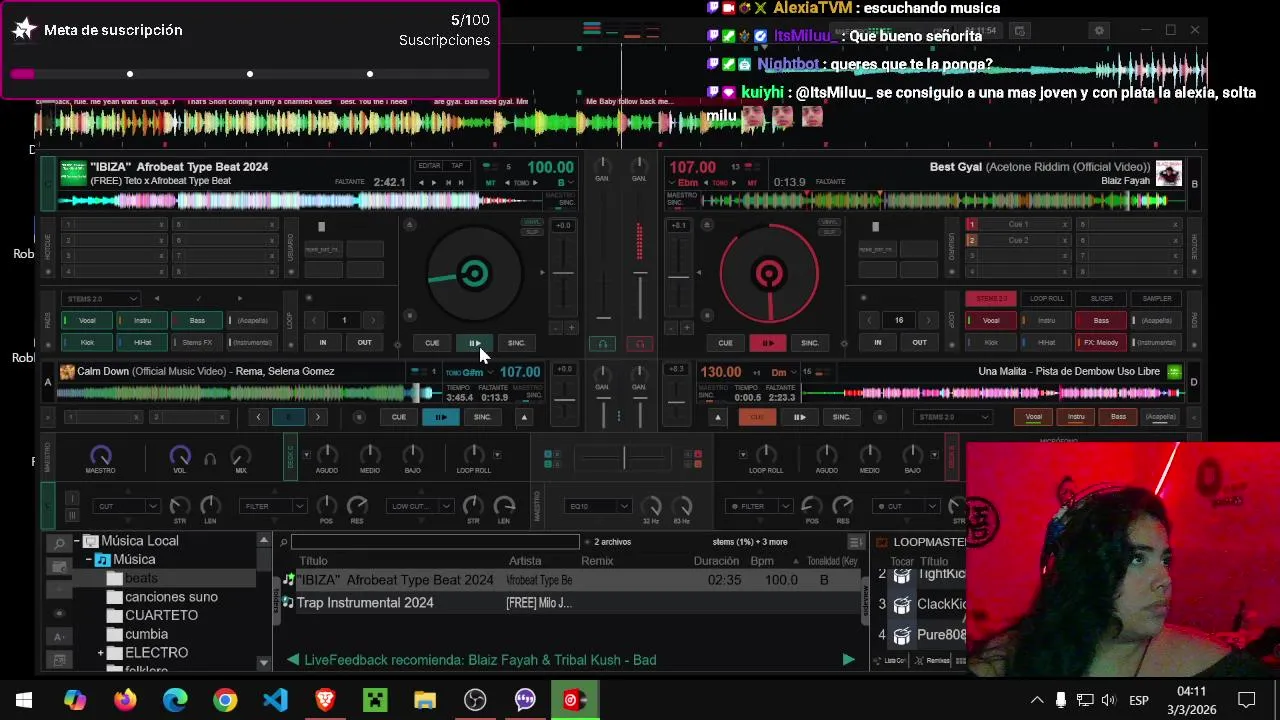
Task: Open Firefox from taskbar
Action: [x=125, y=700]
